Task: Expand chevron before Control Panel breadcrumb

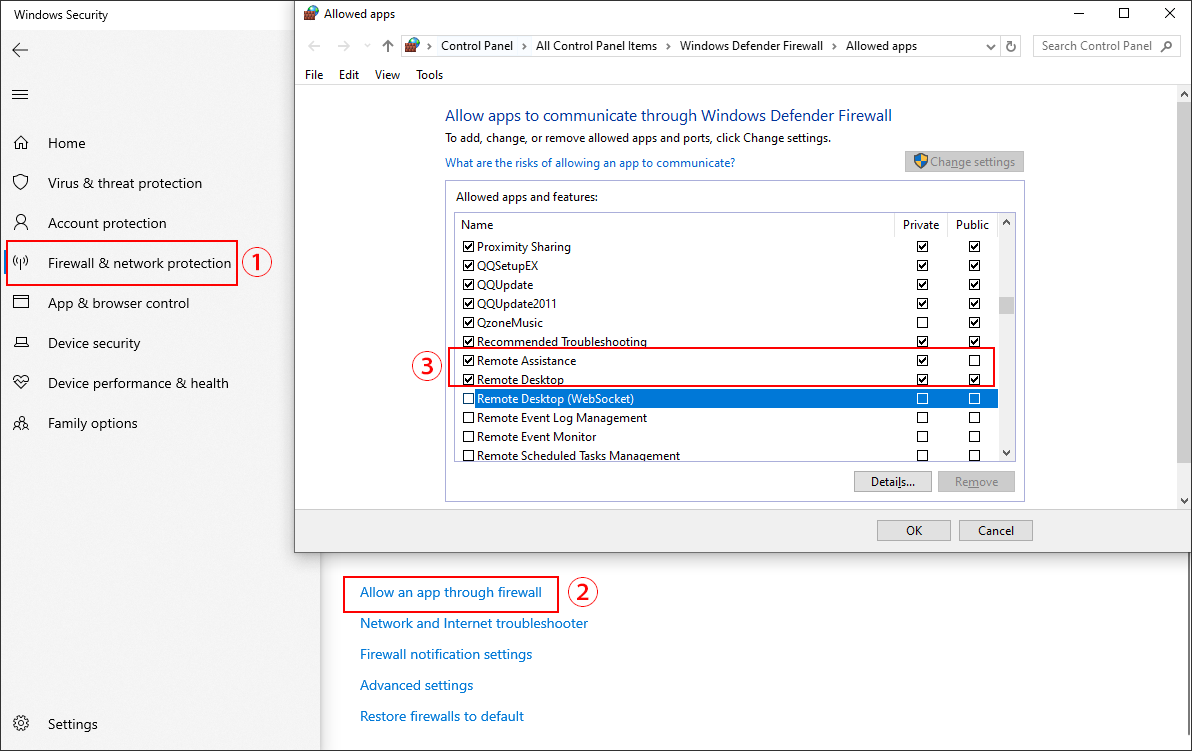Action: point(430,46)
